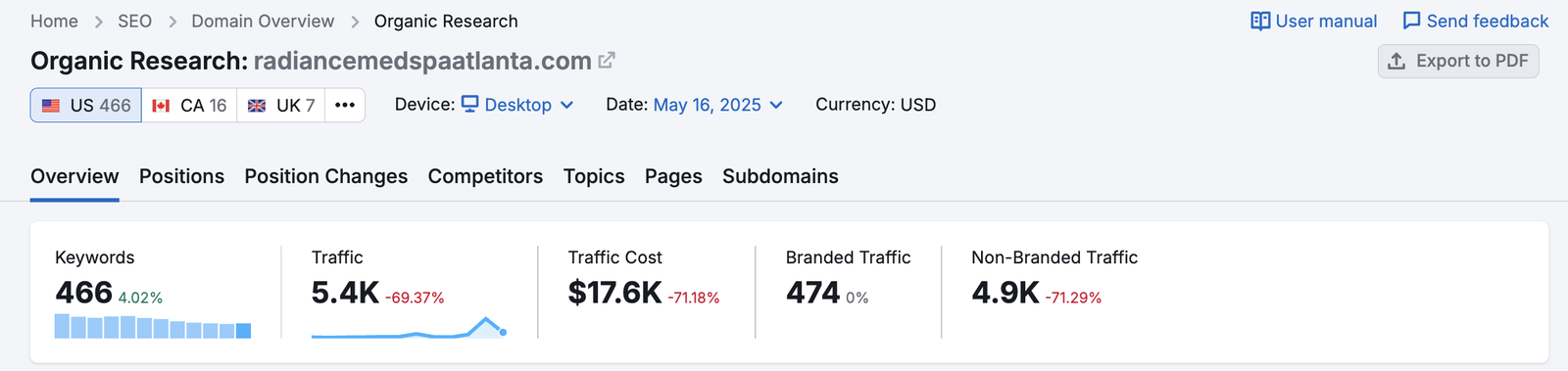Click the Send feedback speech bubble icon
This screenshot has height=371, width=1568.
coord(1411,21)
